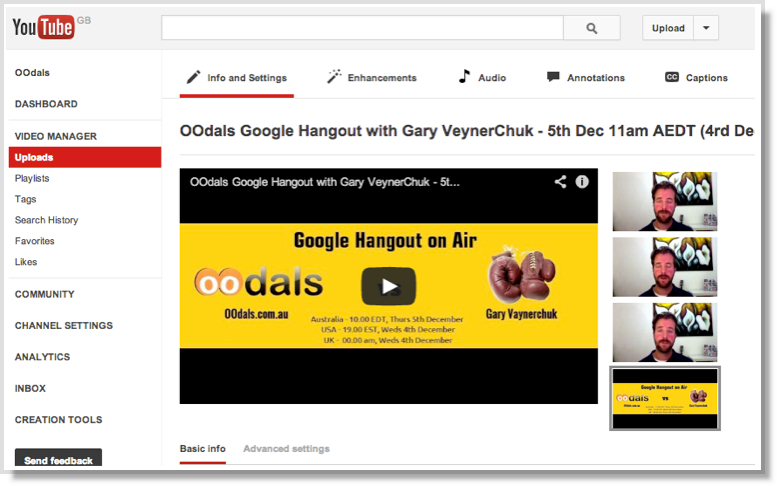Open the Audio tab
This screenshot has height=486, width=777.
point(482,78)
